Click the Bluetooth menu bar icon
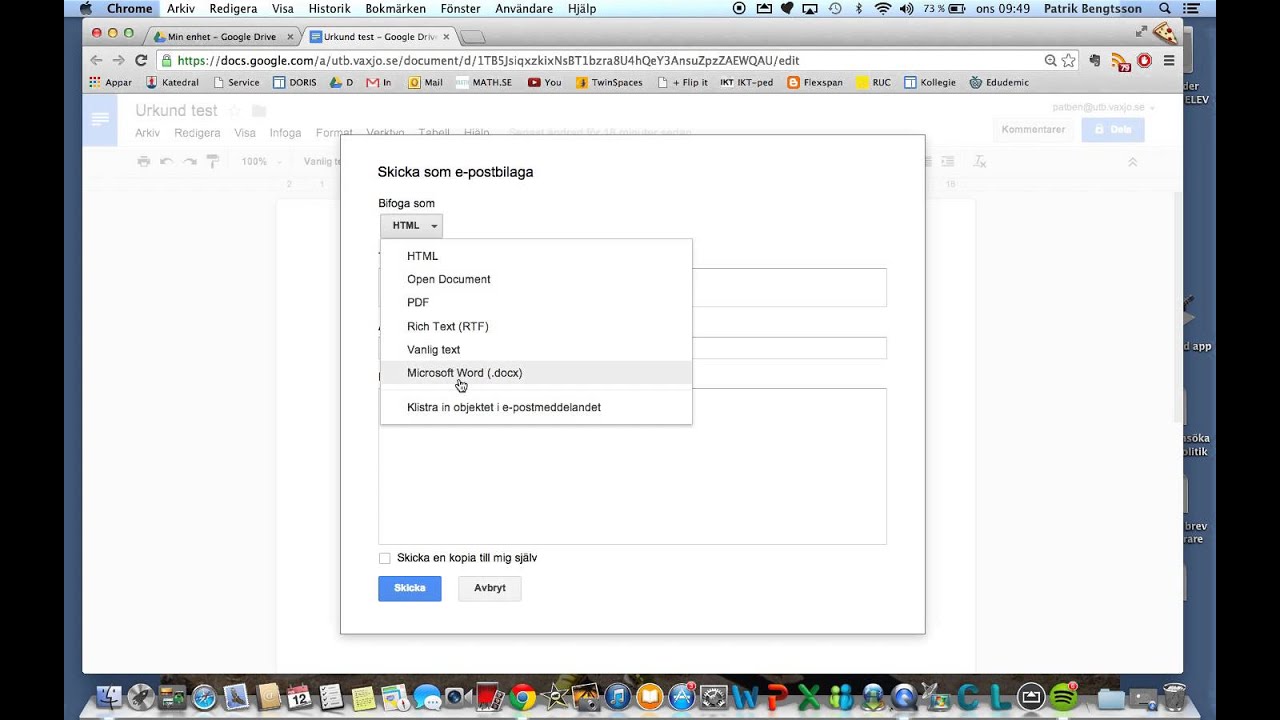 pos(858,9)
